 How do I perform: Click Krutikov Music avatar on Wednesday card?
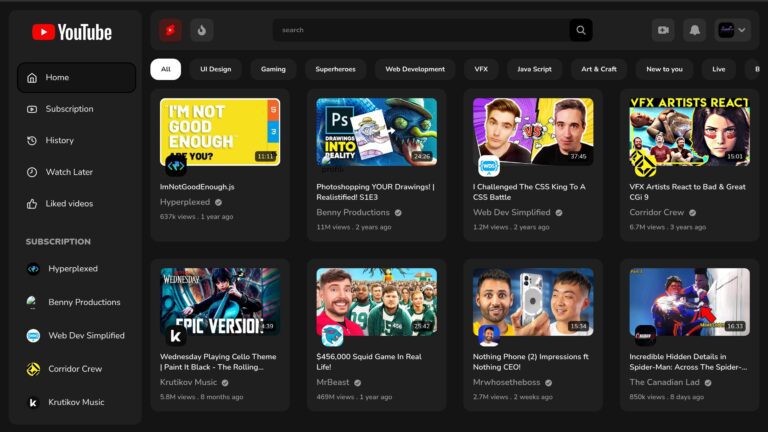(x=176, y=336)
